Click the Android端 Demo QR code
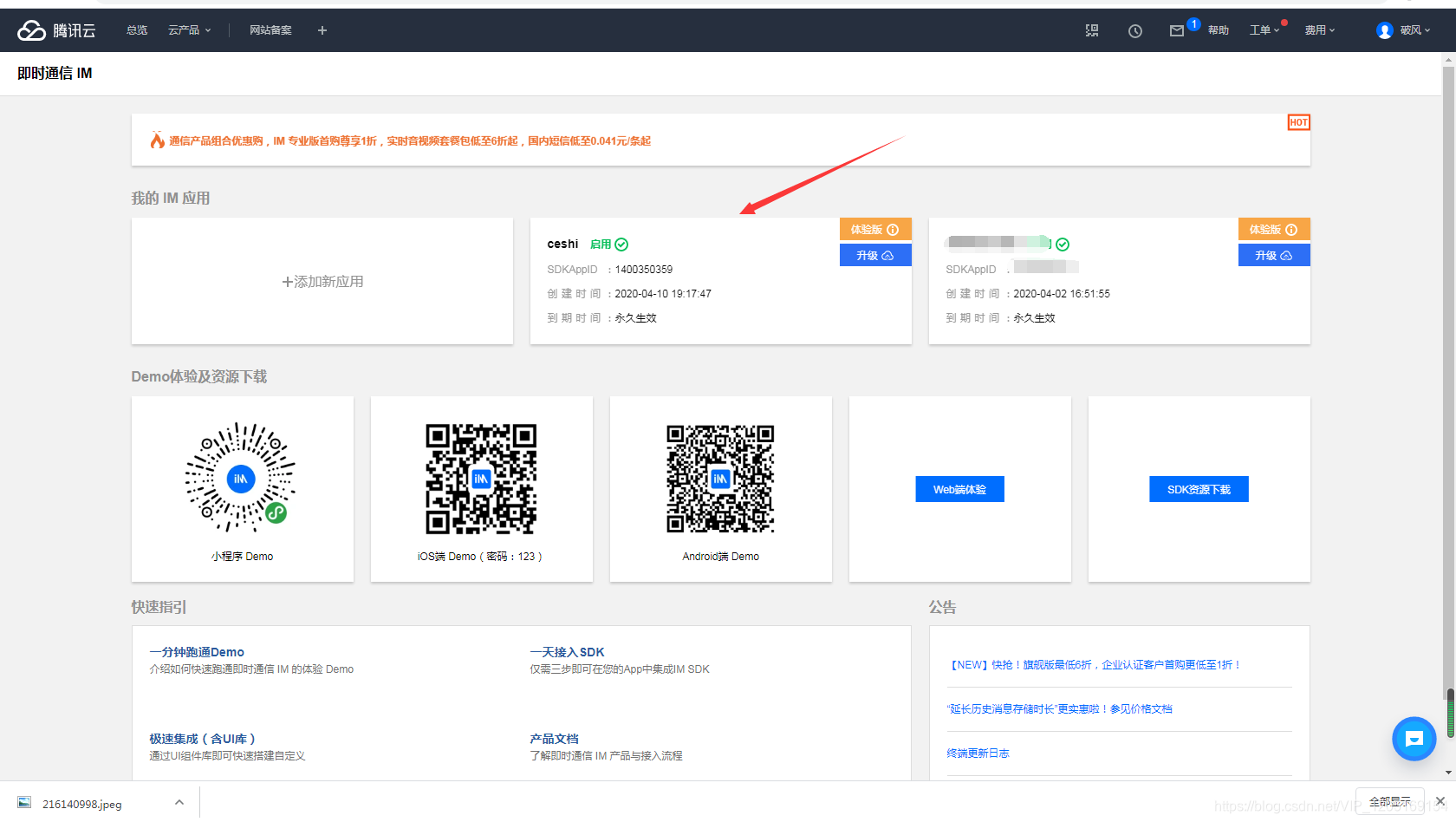 720,479
